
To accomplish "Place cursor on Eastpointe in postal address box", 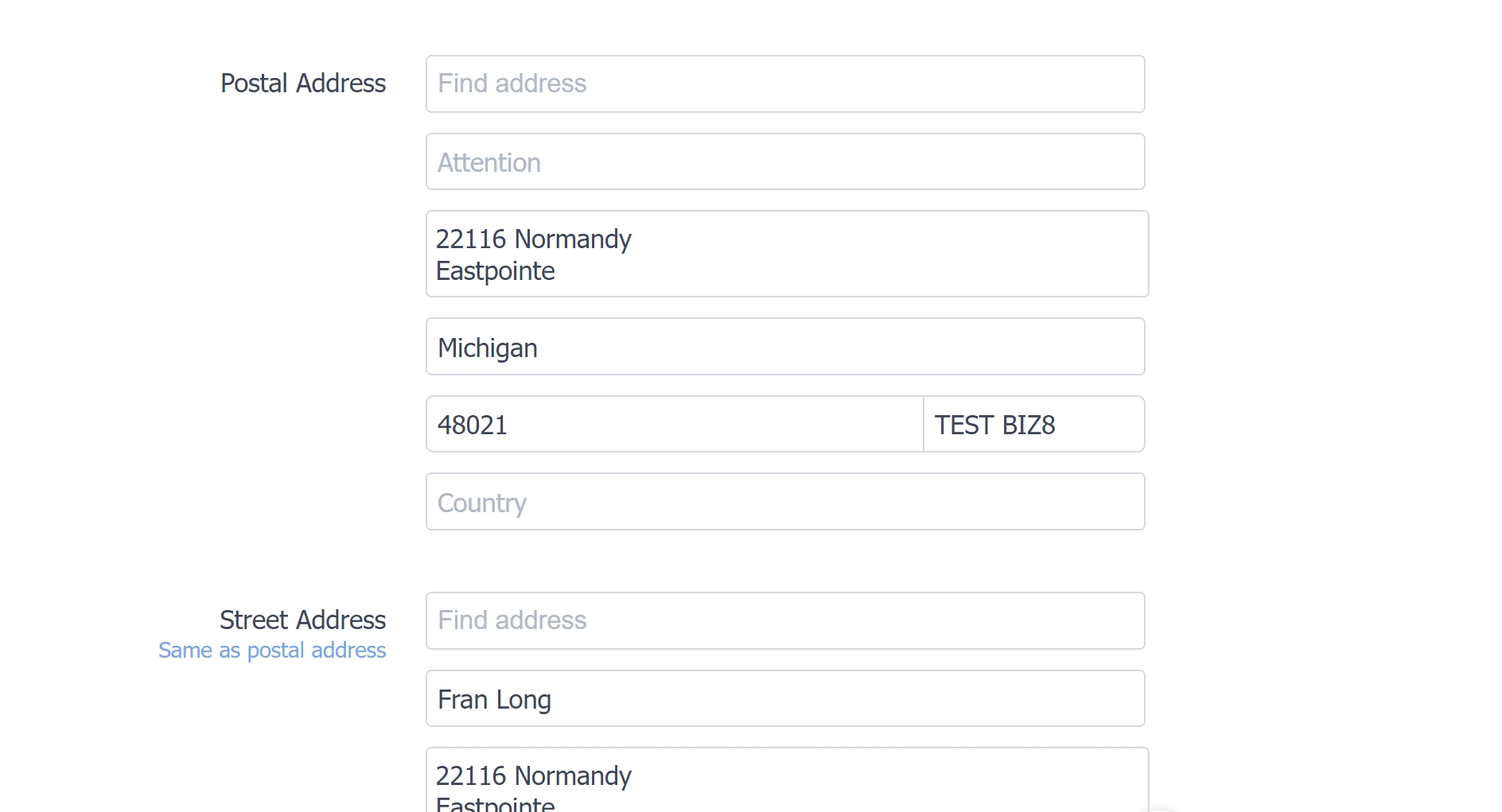I will pyautogui.click(x=496, y=271).
